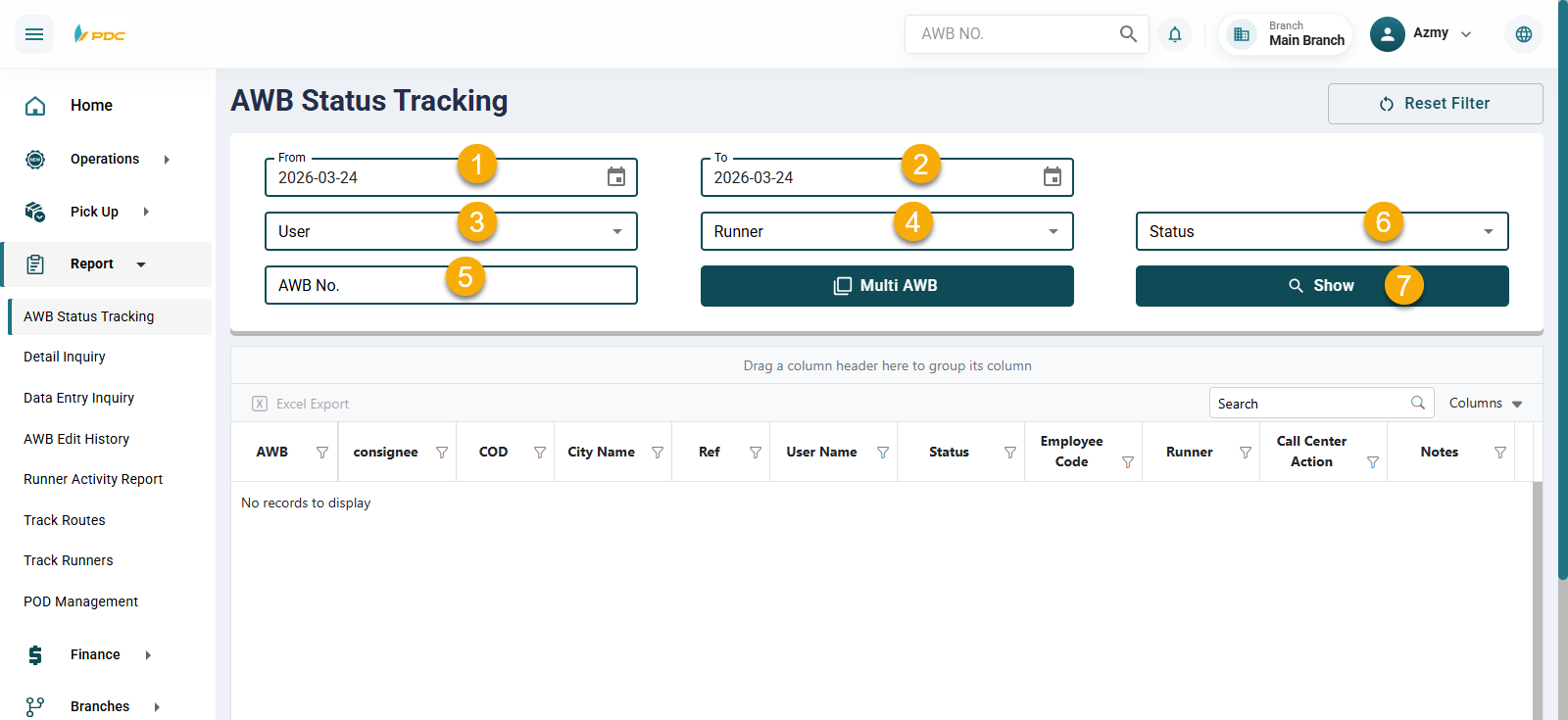Filter the AWB column
Screen dimensions: 1568x720
point(322,453)
